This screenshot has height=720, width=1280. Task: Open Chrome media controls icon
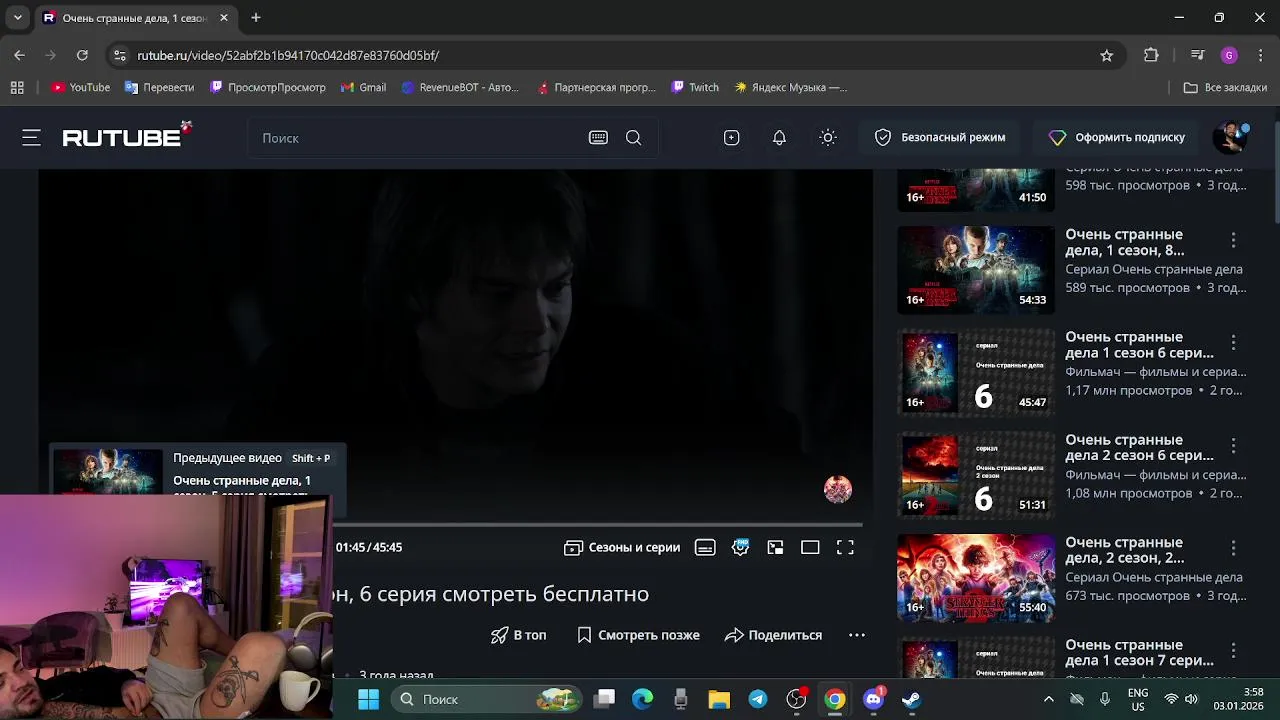point(1198,55)
